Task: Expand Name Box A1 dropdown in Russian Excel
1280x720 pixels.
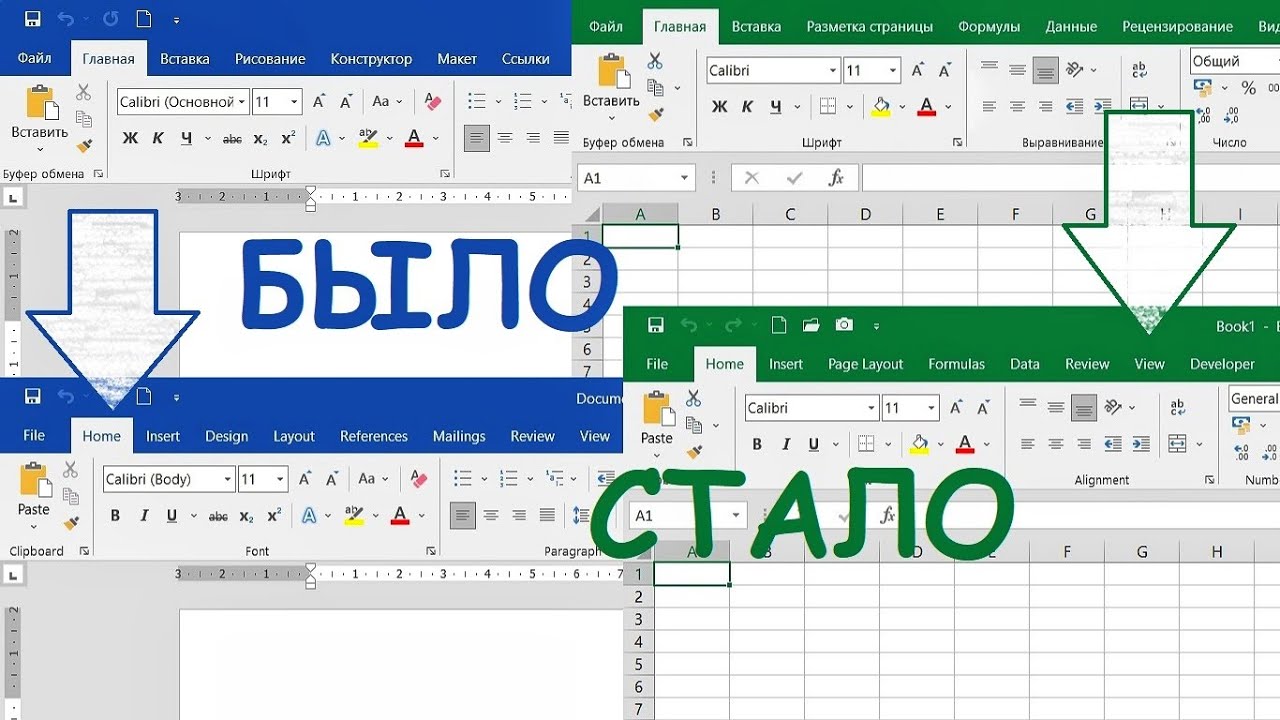Action: point(684,178)
